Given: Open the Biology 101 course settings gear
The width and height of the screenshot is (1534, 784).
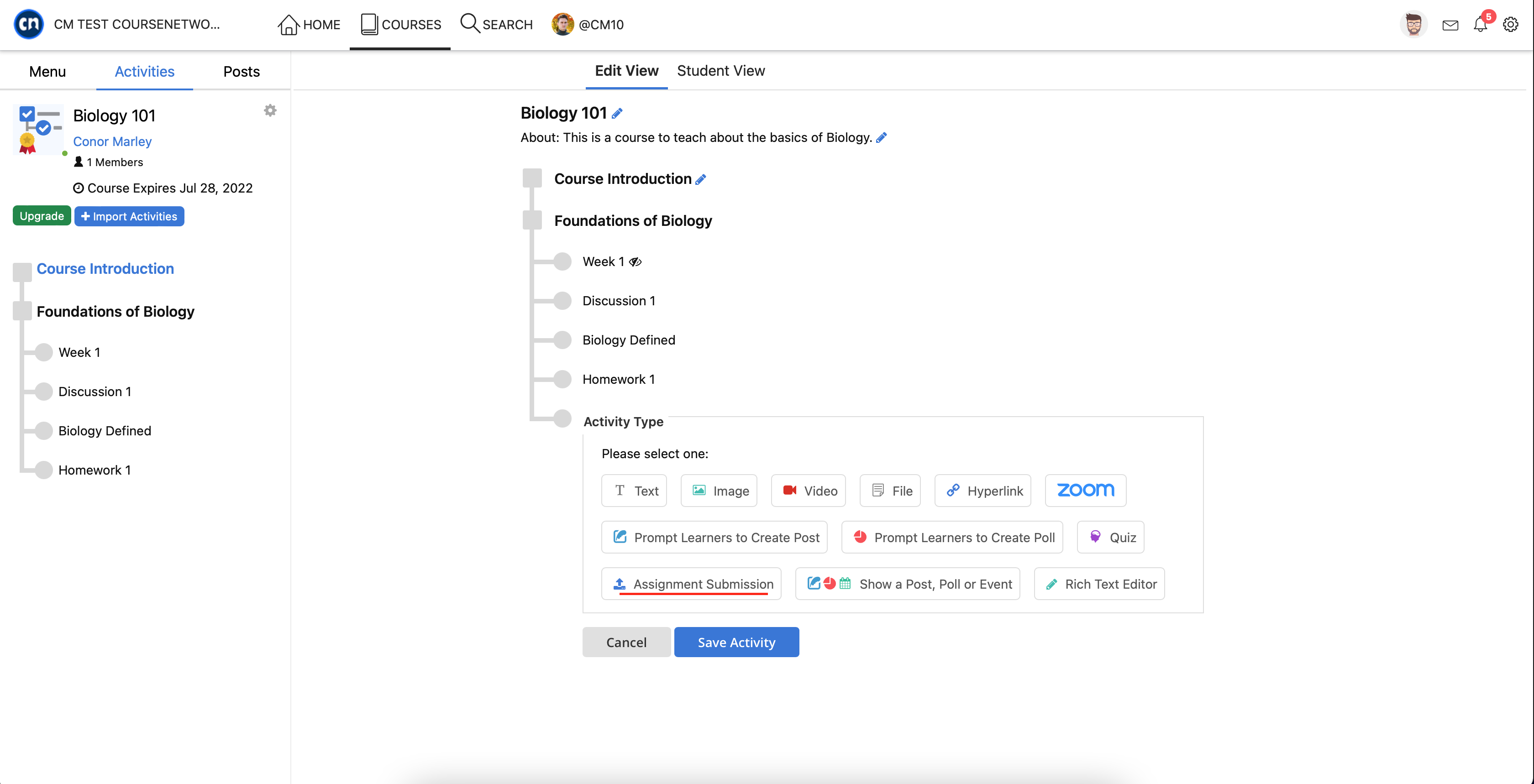Looking at the screenshot, I should click(270, 111).
